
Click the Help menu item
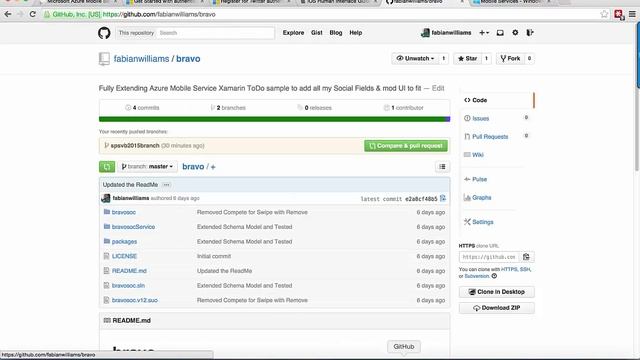(356, 33)
